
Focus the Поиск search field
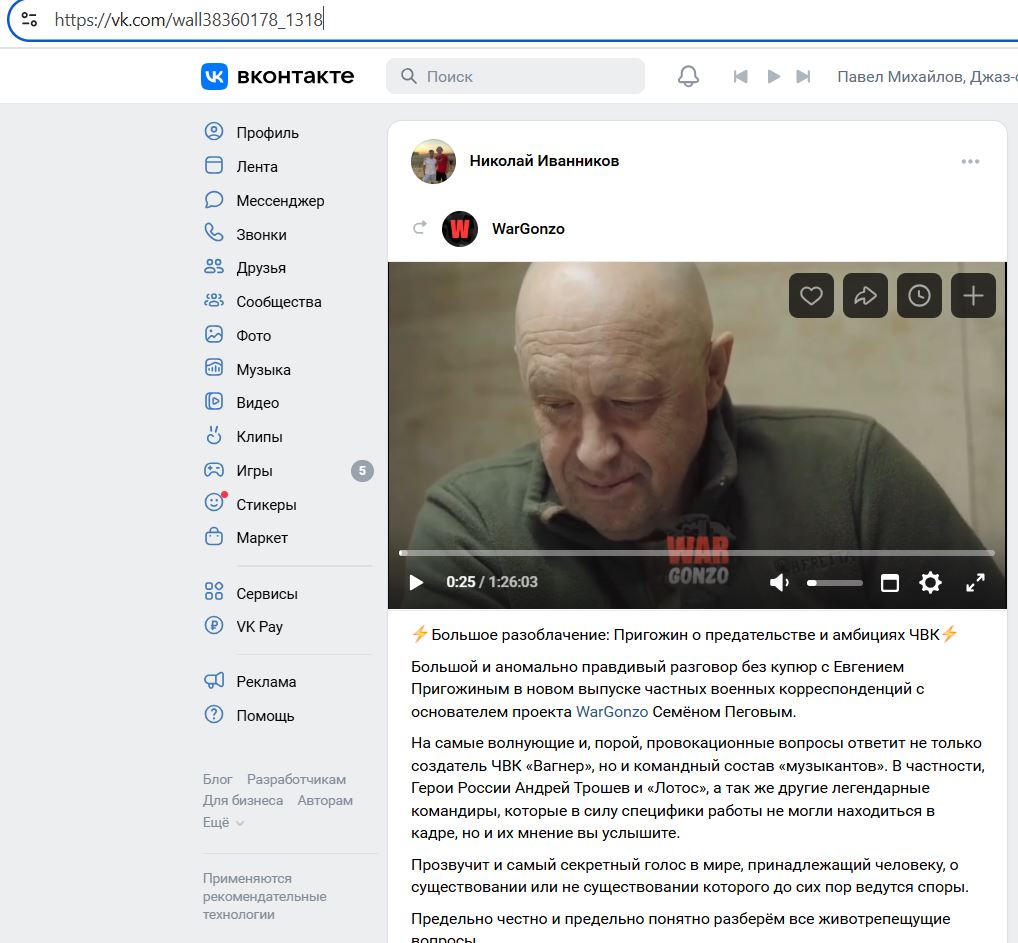point(515,77)
